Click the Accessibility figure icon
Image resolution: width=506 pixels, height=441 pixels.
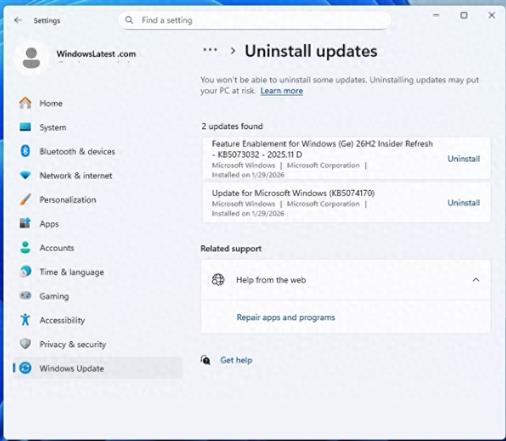(x=25, y=320)
